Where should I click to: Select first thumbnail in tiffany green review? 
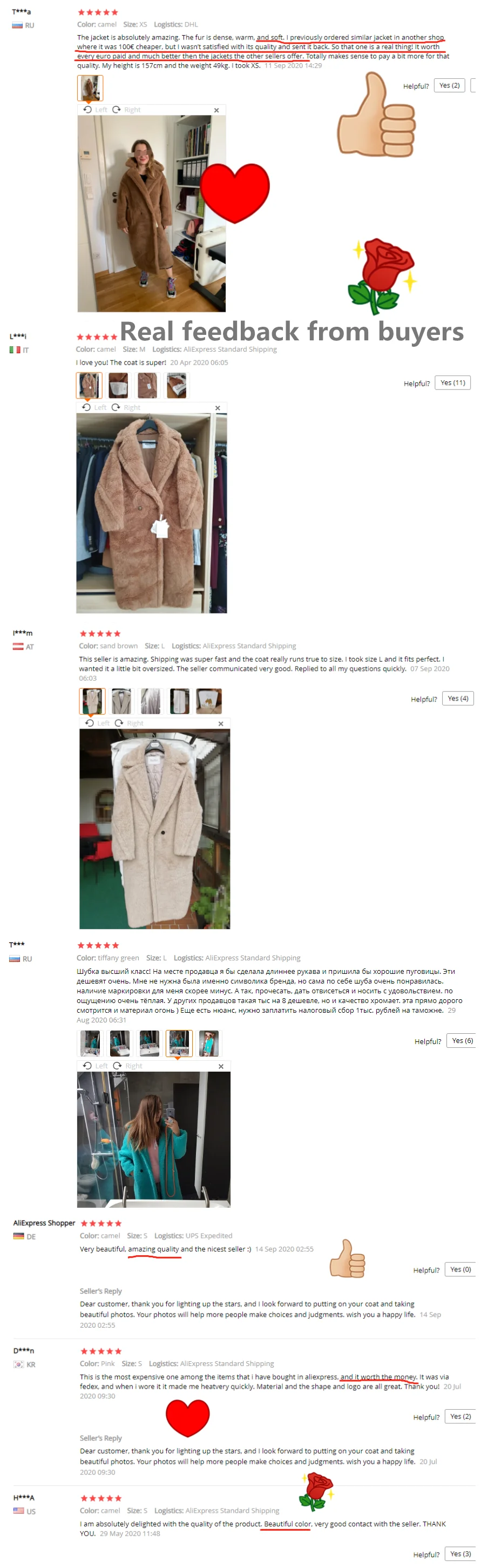[x=90, y=1044]
